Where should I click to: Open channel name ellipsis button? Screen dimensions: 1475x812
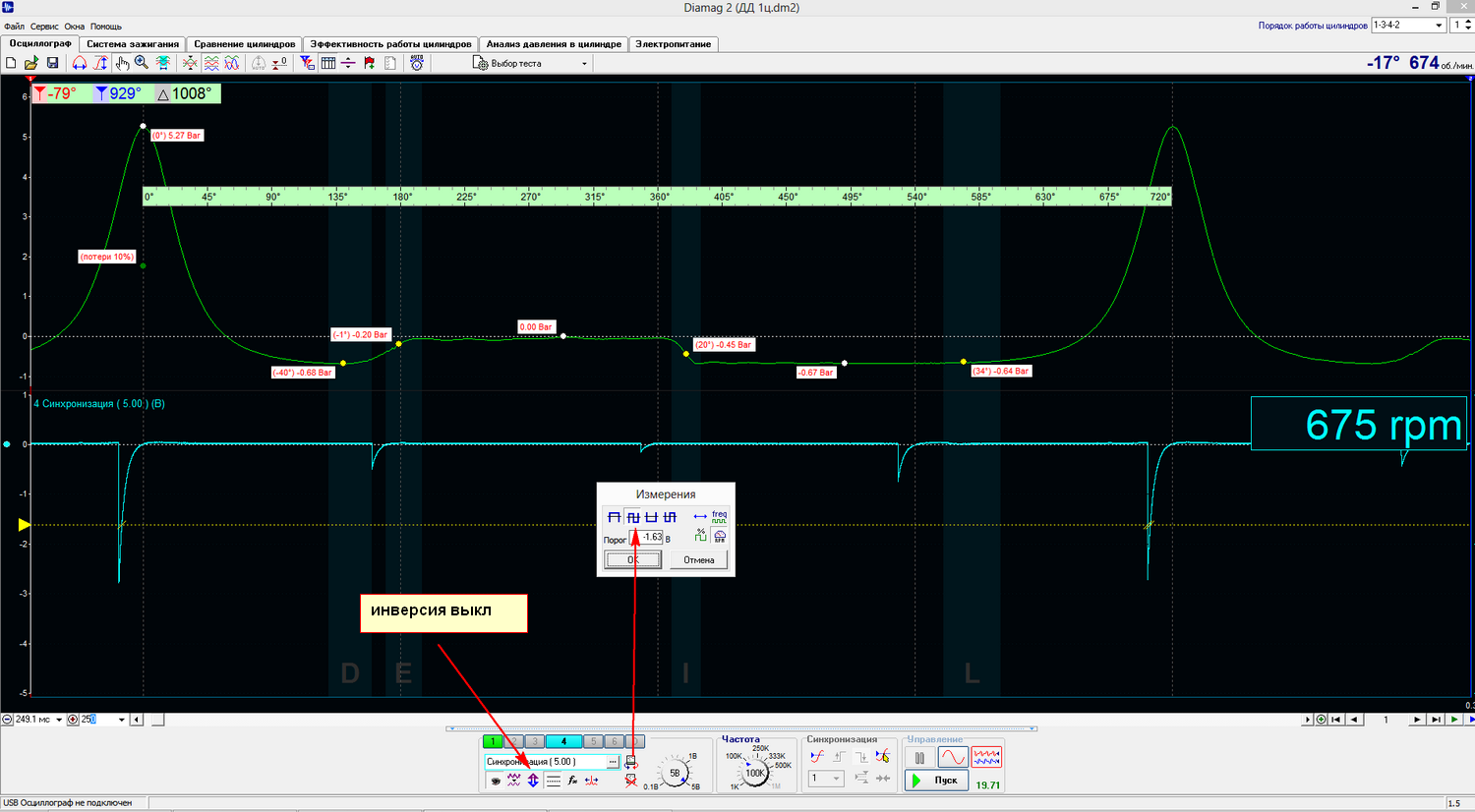click(x=613, y=762)
